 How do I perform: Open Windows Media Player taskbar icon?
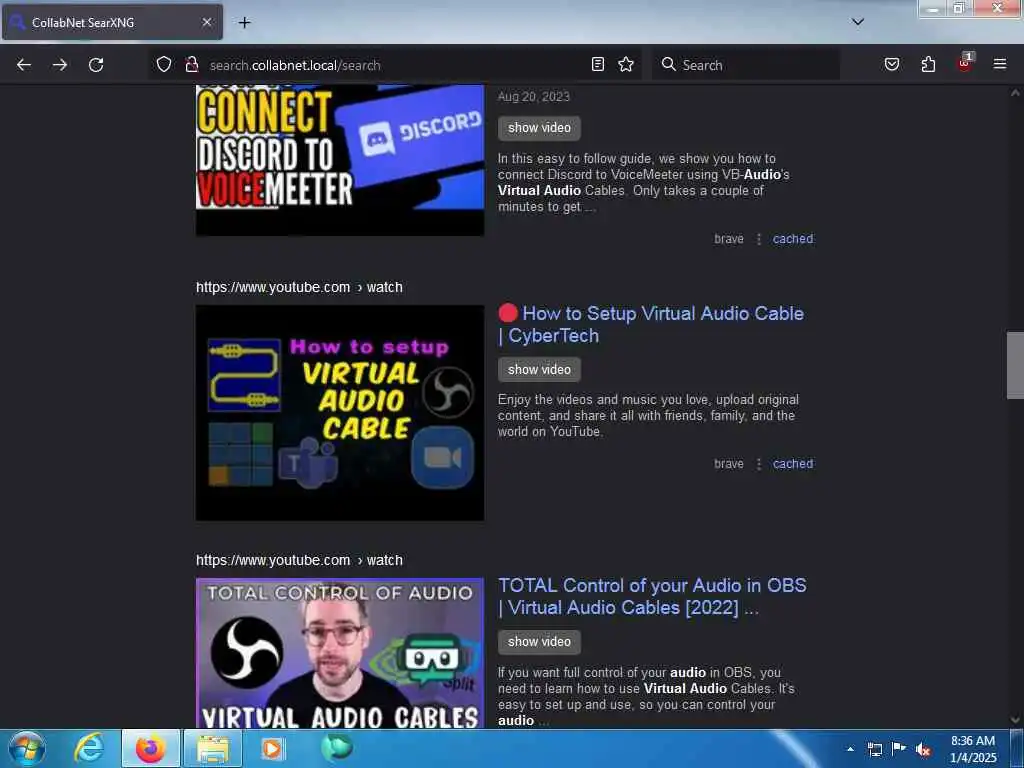(272, 748)
